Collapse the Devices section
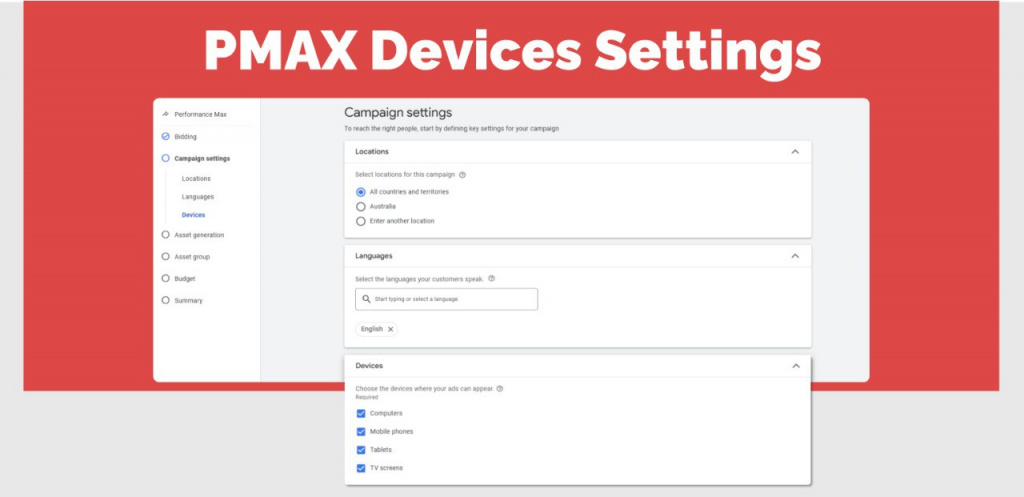Screen dimensions: 1024x497 tap(795, 366)
